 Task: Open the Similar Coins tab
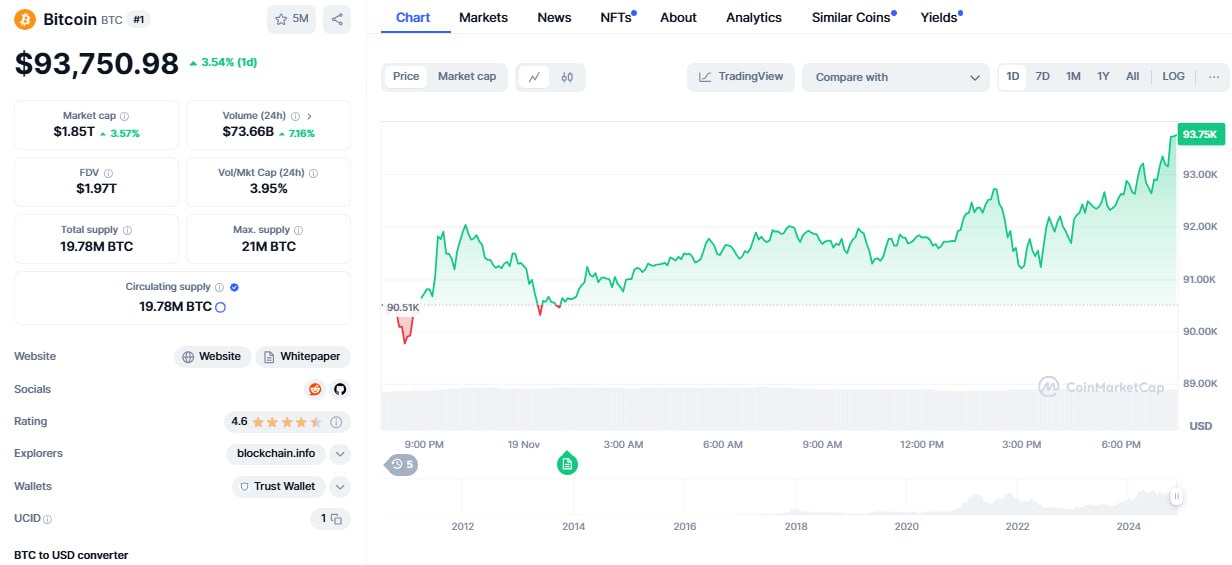(852, 17)
